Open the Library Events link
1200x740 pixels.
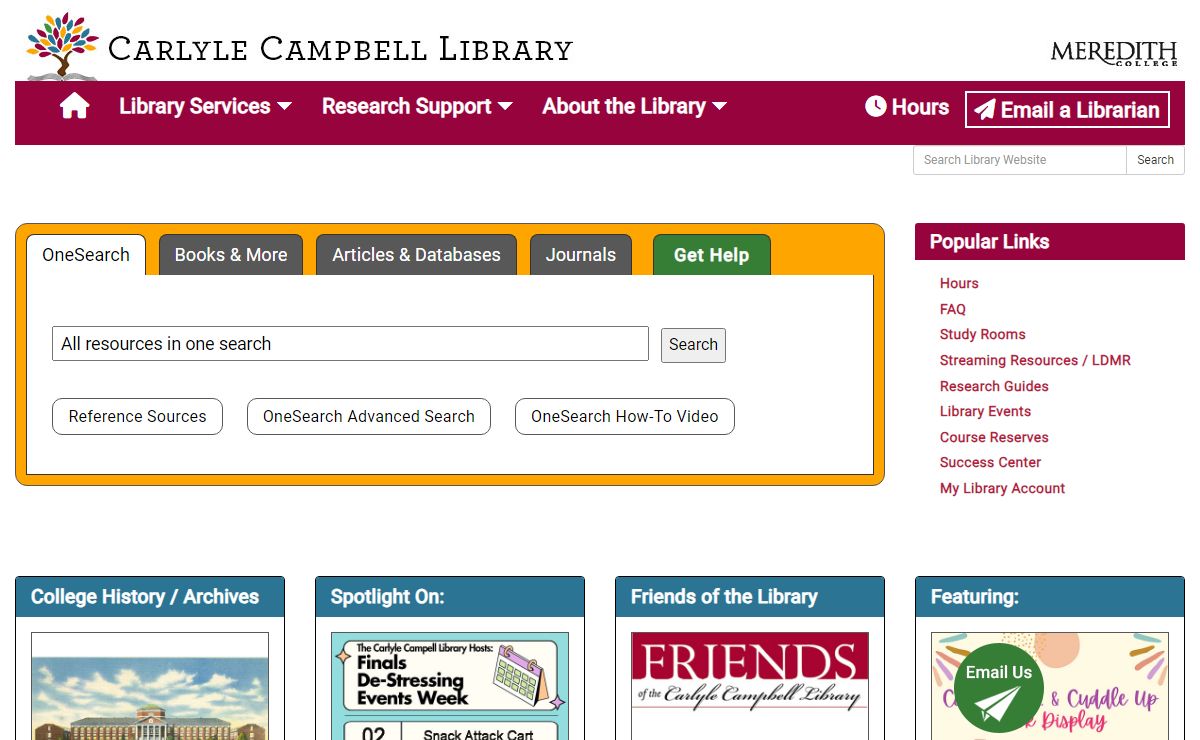tap(985, 411)
